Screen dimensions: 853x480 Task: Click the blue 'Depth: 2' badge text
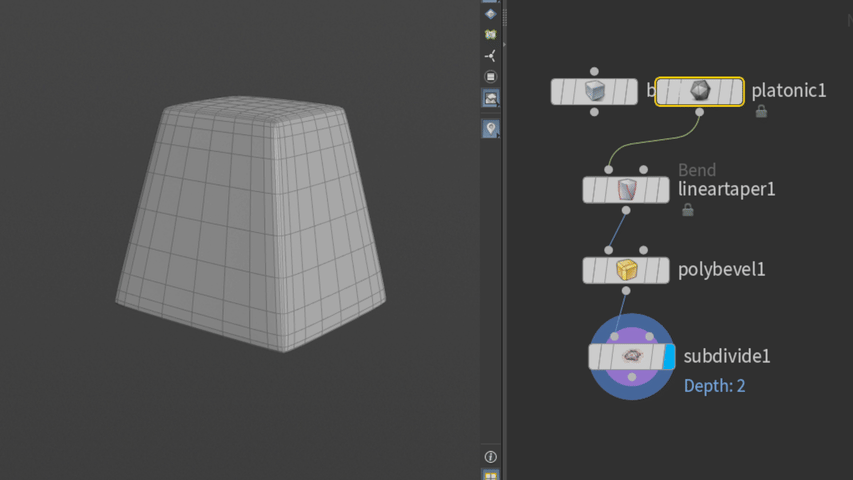[x=714, y=386]
